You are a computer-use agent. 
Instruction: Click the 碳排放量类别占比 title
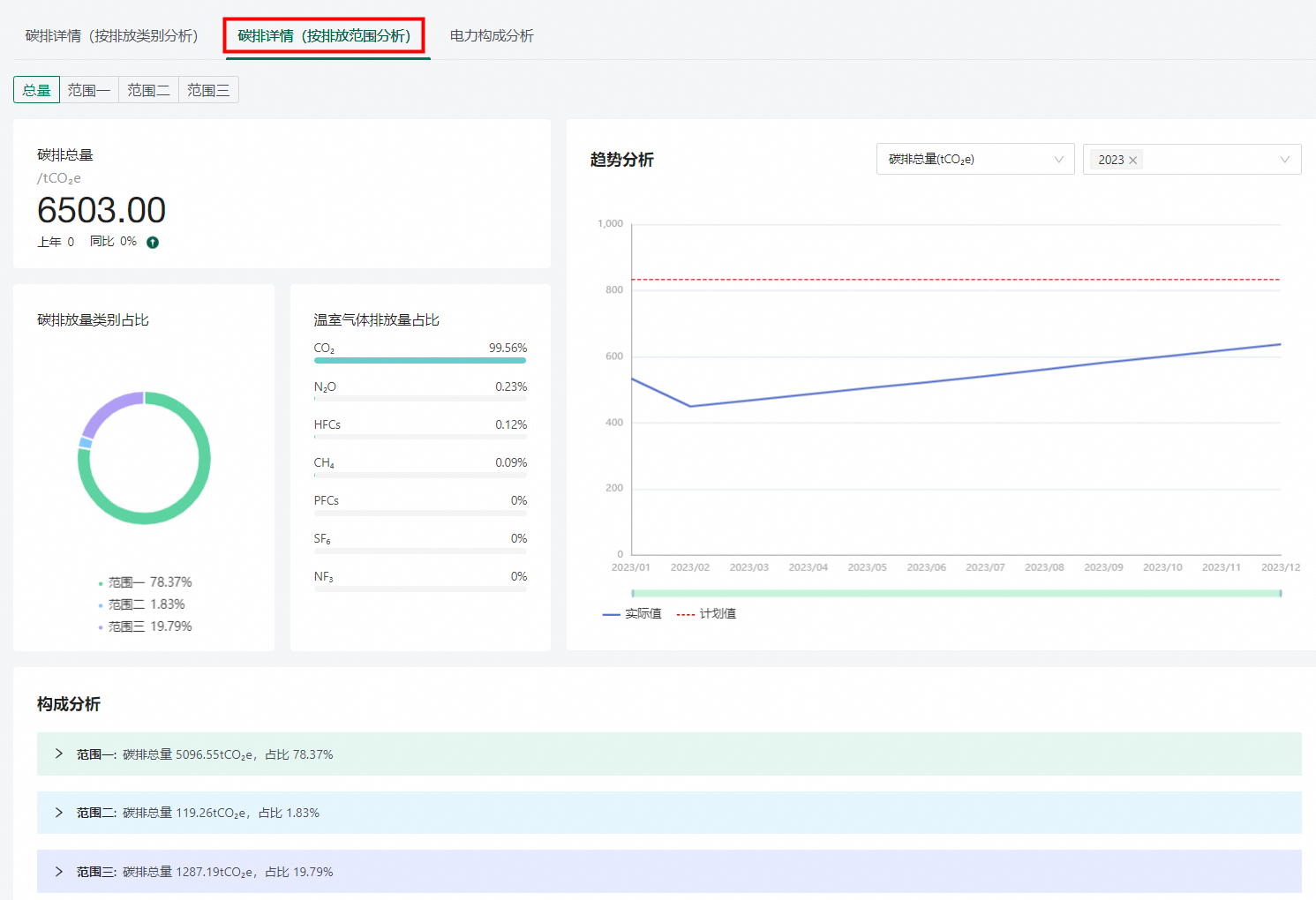[x=93, y=320]
